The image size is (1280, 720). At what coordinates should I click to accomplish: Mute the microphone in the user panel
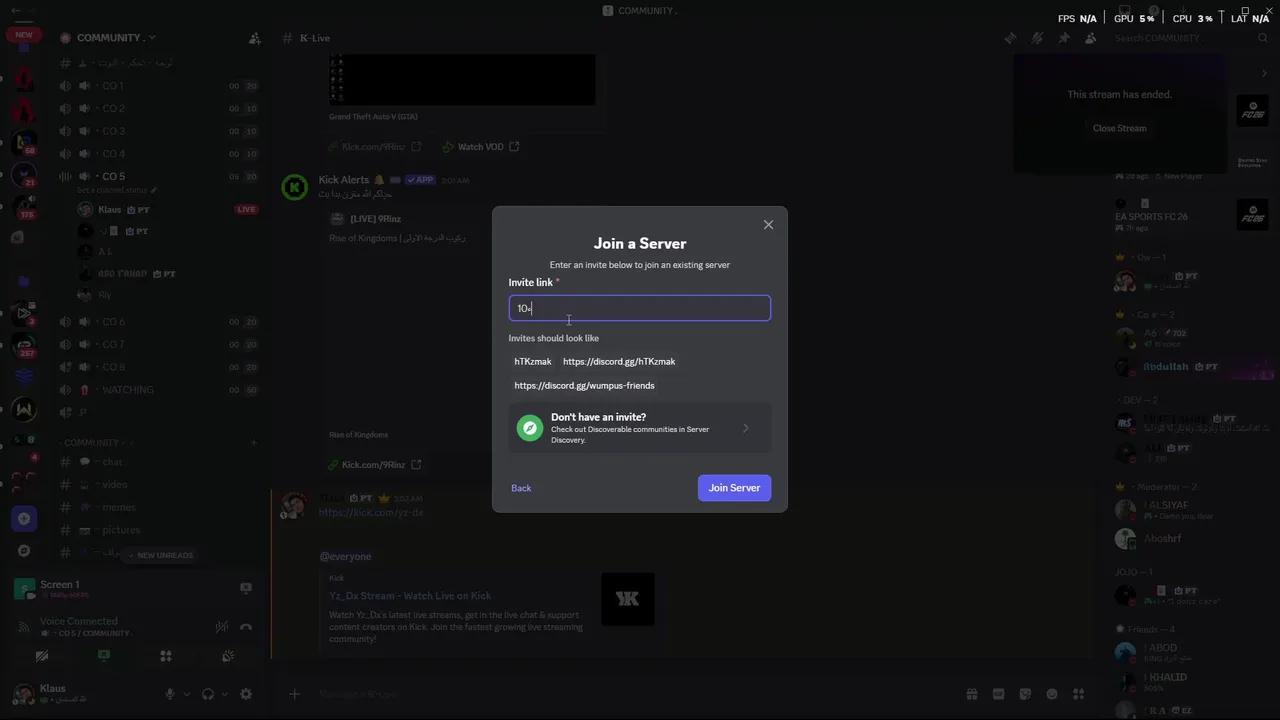click(x=170, y=694)
